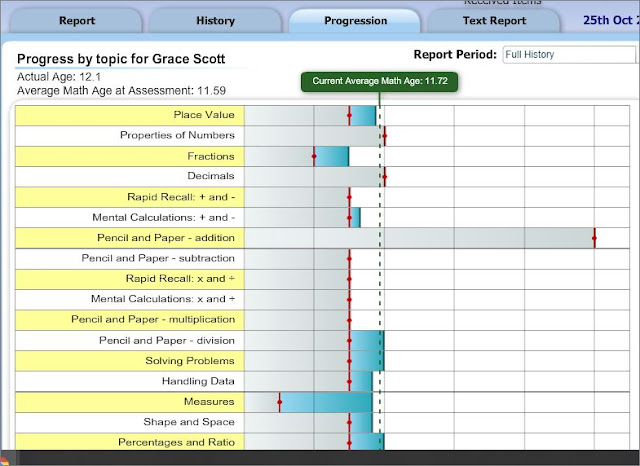Image resolution: width=640 pixels, height=466 pixels.
Task: Select the Percentages and Ratio topic
Action: (176, 442)
